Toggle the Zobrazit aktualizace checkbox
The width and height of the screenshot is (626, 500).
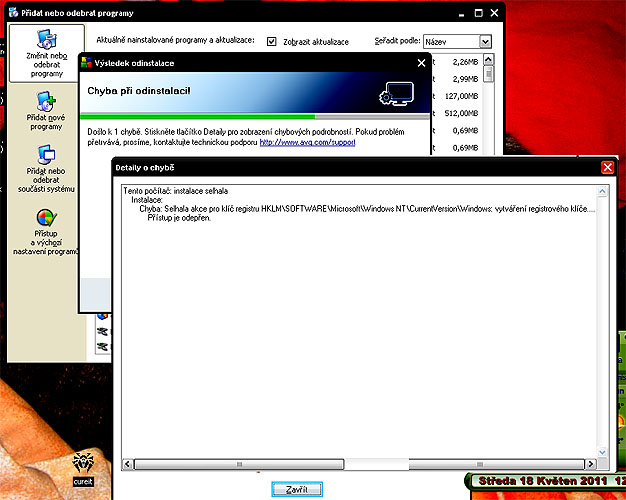pyautogui.click(x=271, y=41)
